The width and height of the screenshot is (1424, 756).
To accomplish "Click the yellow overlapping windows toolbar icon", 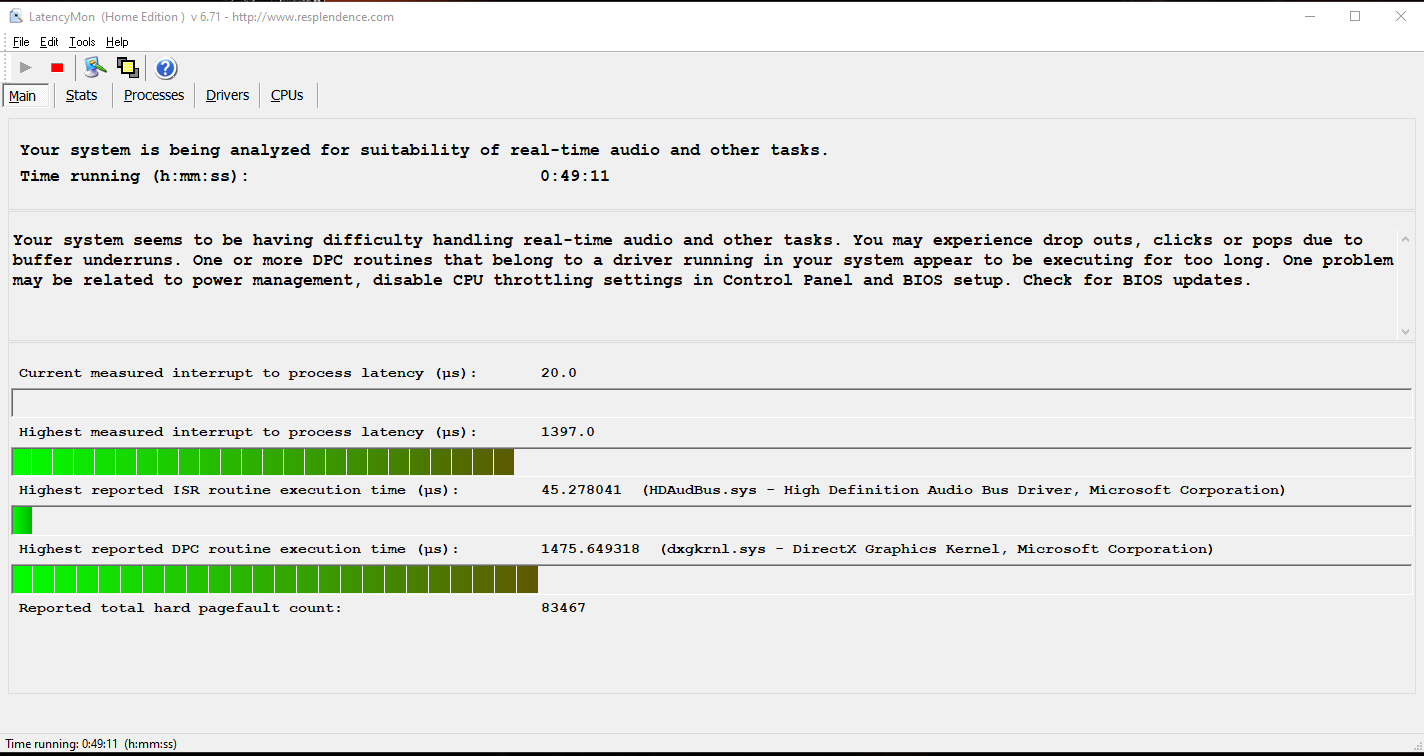I will click(x=128, y=68).
